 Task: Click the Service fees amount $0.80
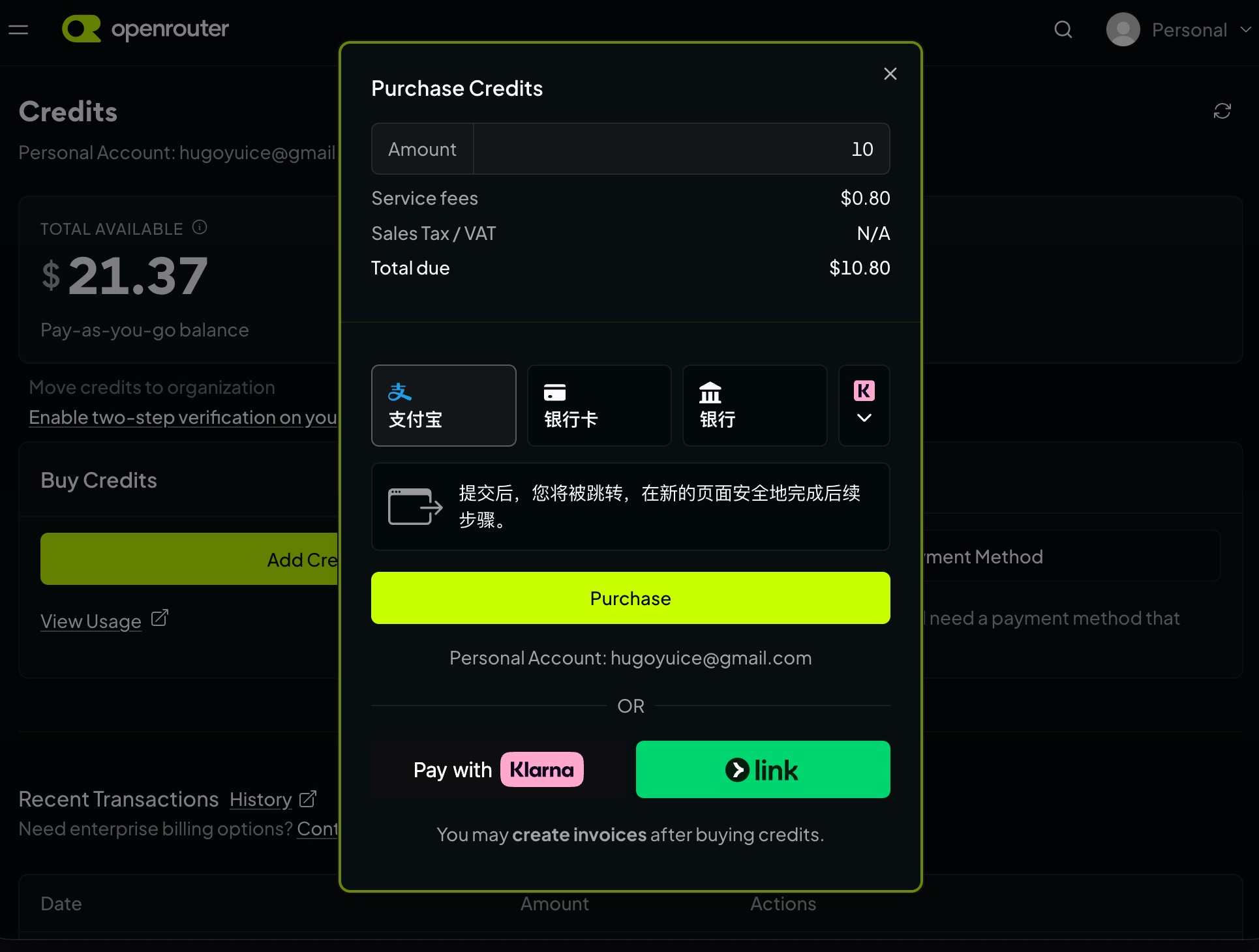865,198
